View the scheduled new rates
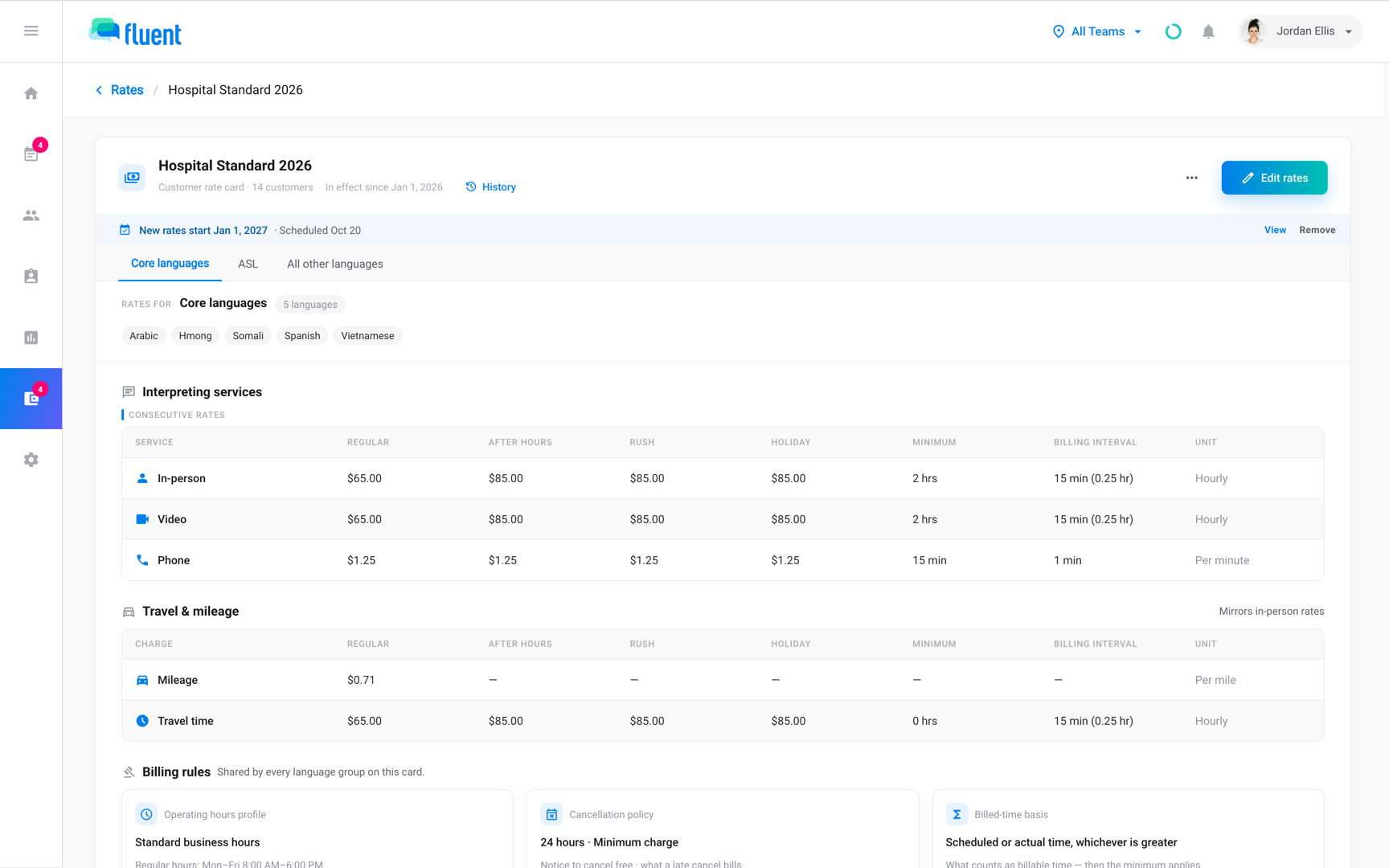1389x868 pixels. (x=1275, y=230)
